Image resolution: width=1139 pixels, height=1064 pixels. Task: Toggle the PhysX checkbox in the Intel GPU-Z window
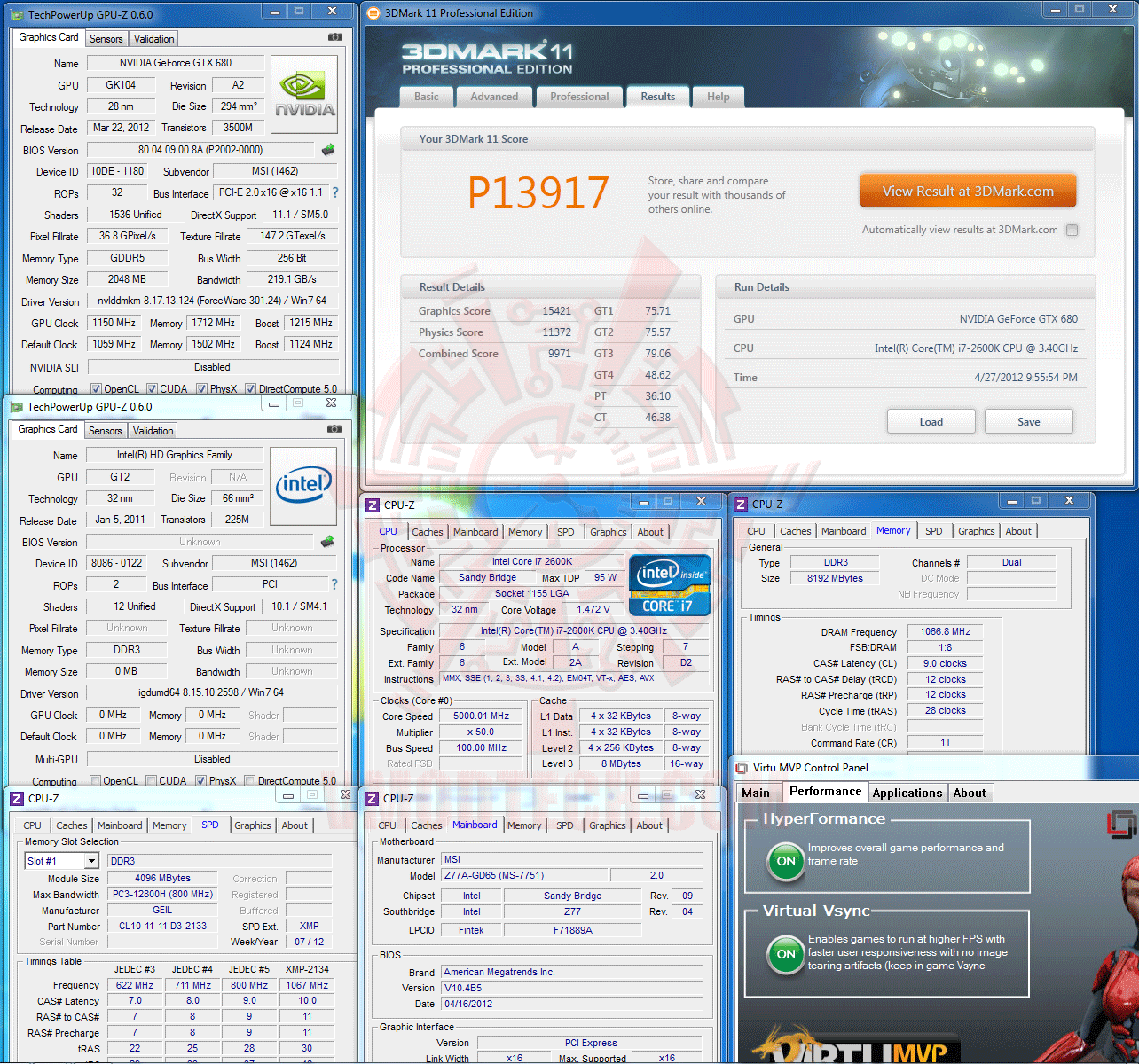[201, 781]
